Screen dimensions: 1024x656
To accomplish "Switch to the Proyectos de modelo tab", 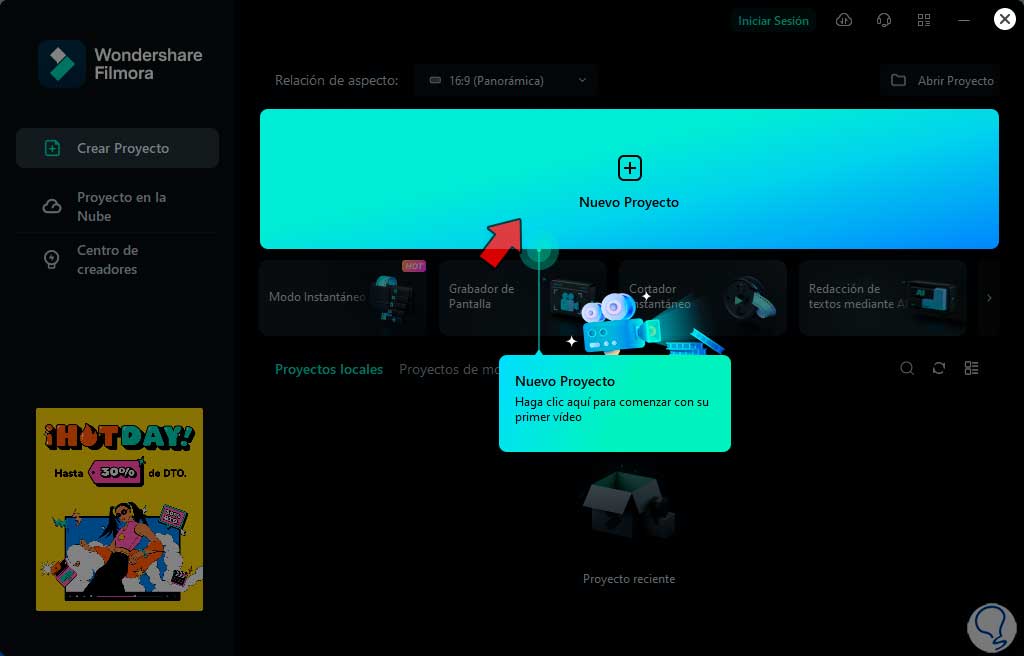I will [x=449, y=369].
